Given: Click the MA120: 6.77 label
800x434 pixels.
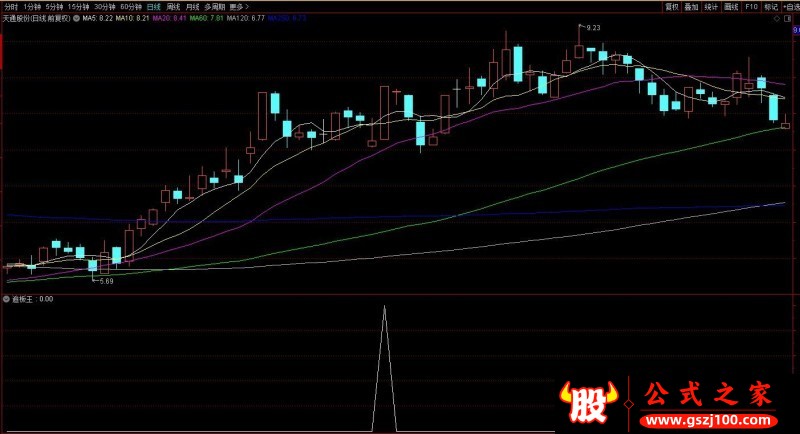Looking at the screenshot, I should 246,18.
